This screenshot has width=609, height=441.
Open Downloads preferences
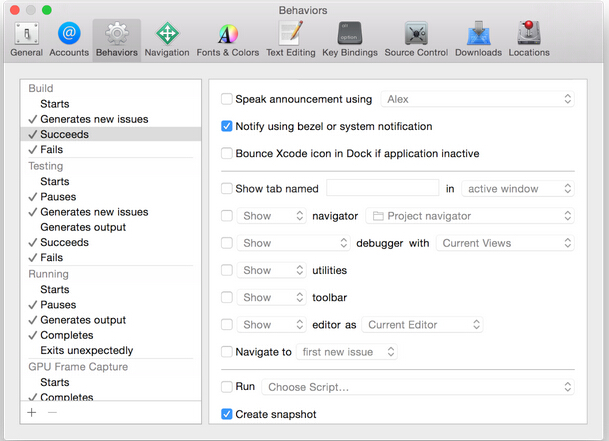tap(478, 38)
